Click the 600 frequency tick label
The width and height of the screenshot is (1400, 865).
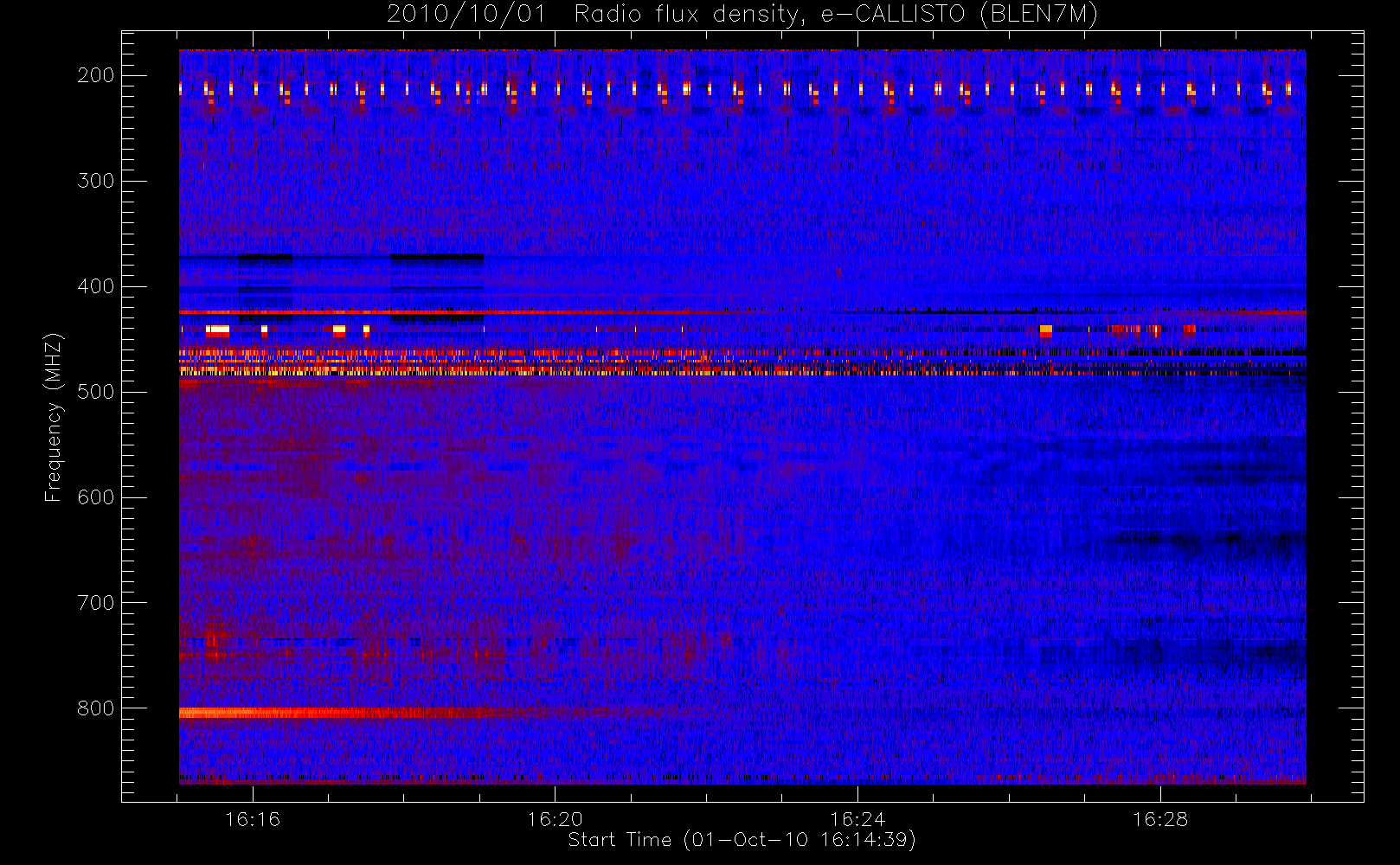96,497
